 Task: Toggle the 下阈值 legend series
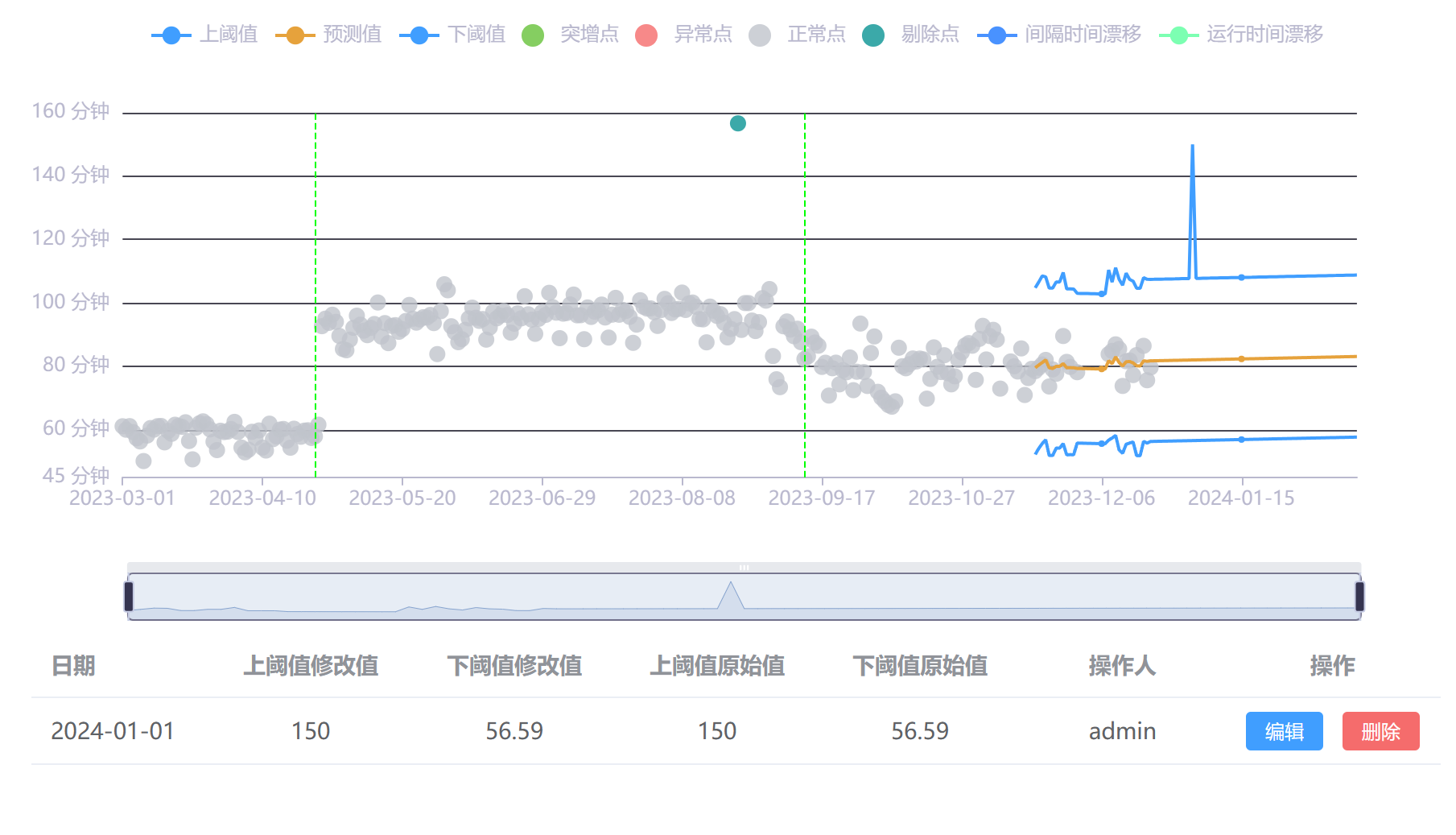(452, 35)
